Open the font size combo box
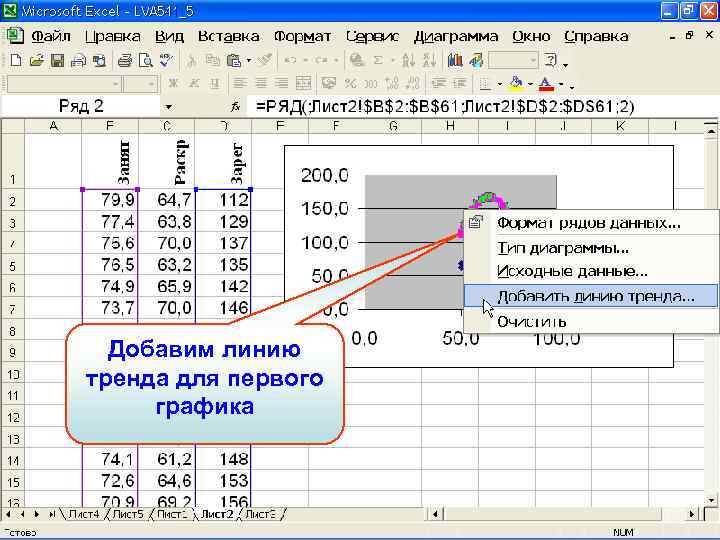This screenshot has height=540, width=720. pos(141,84)
